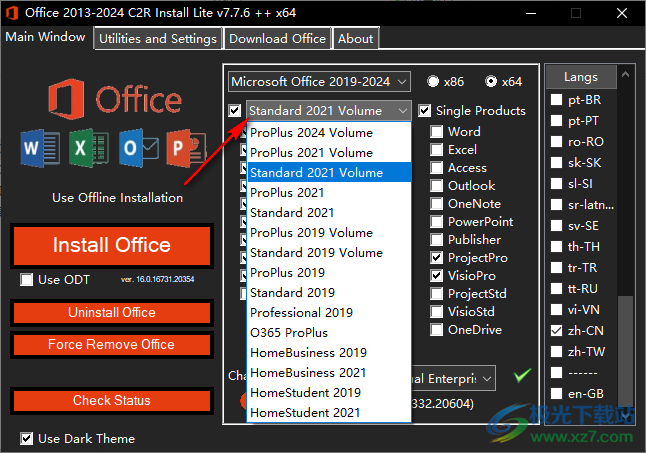Click the PowerPoint app icon

point(186,148)
